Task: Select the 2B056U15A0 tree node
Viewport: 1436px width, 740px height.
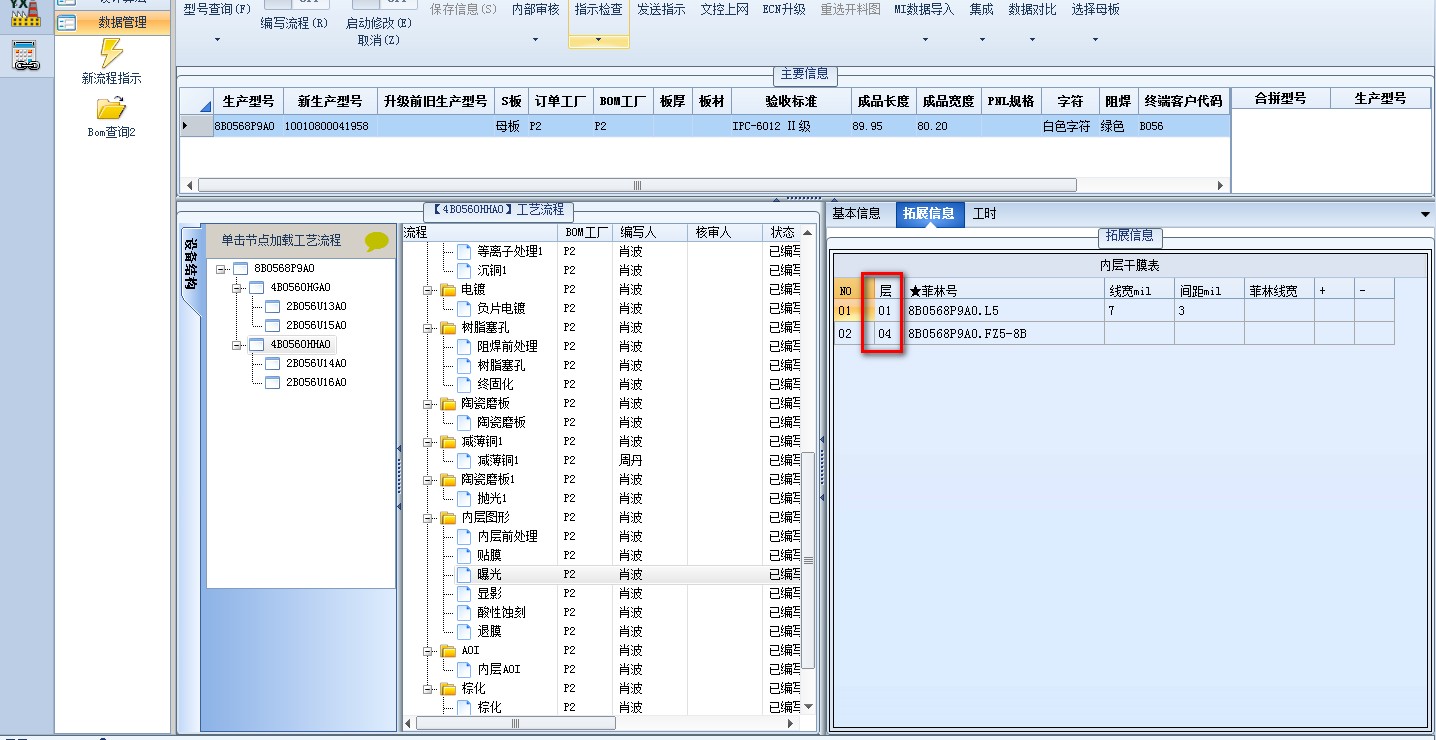Action: coord(316,326)
